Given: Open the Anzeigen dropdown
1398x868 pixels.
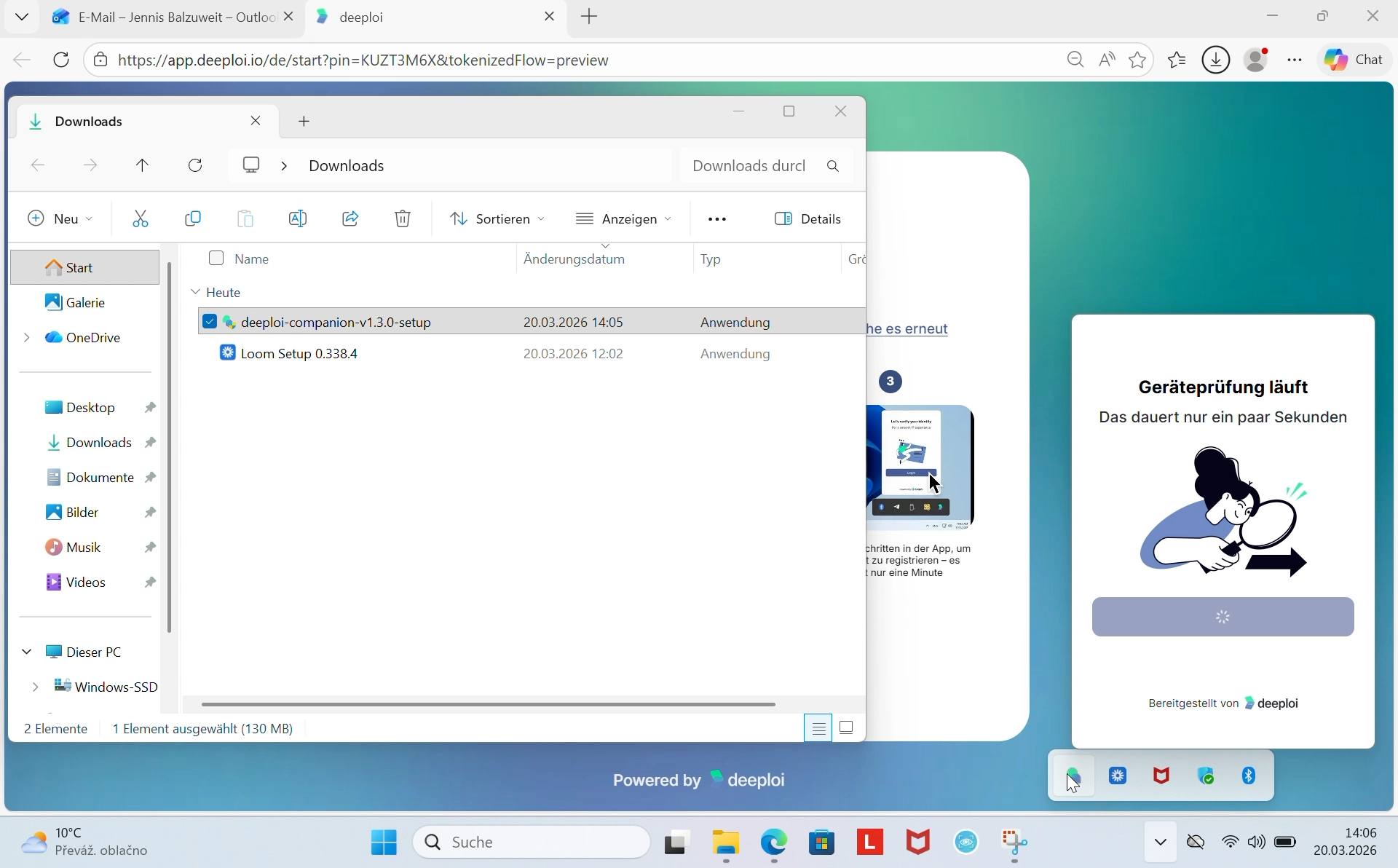Looking at the screenshot, I should (x=624, y=218).
